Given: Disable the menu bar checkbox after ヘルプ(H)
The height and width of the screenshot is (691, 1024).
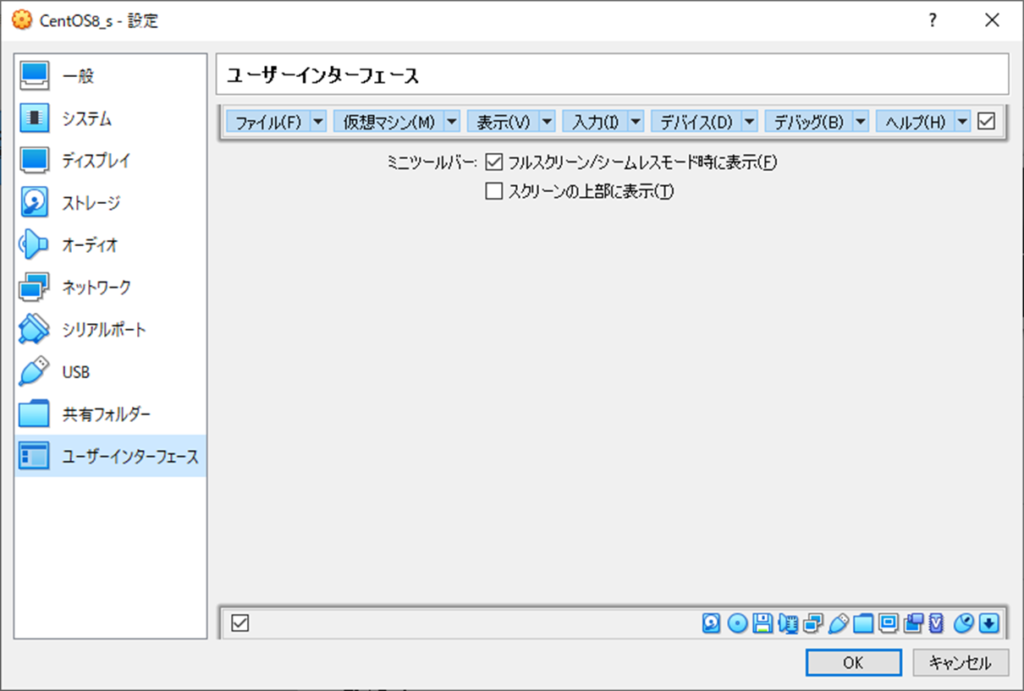Looking at the screenshot, I should tap(986, 121).
